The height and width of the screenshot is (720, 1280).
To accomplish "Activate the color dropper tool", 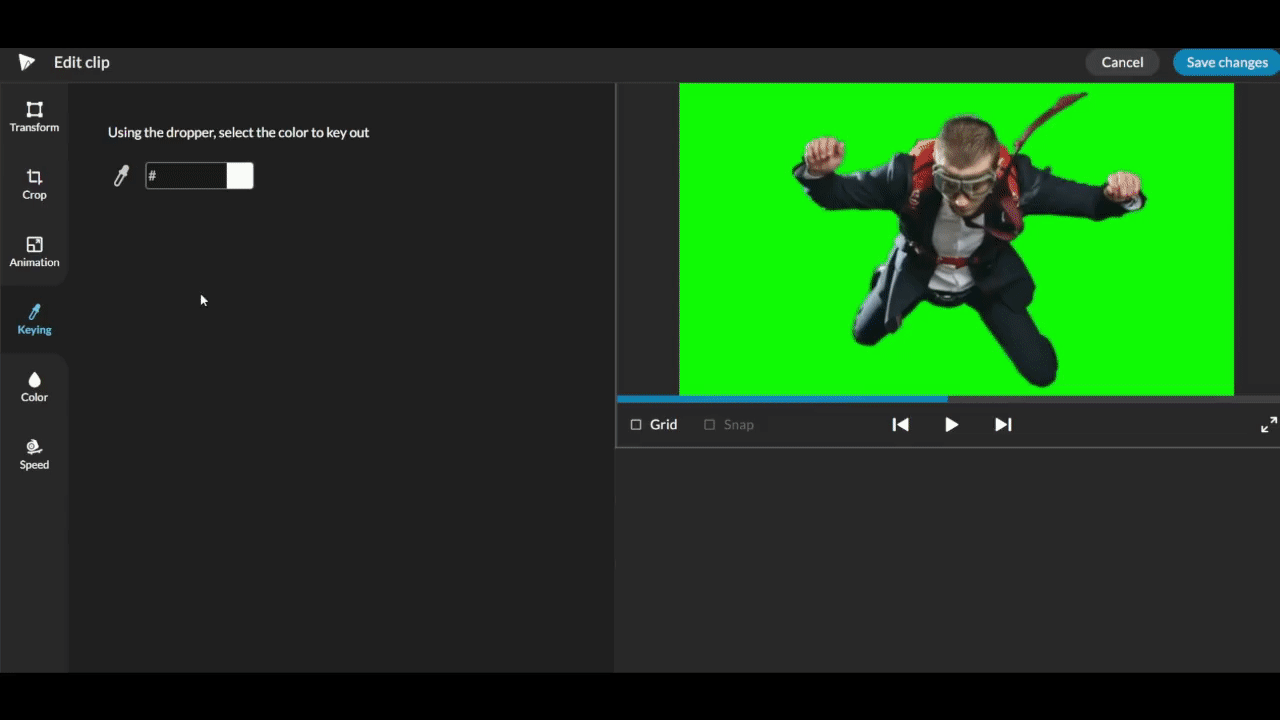I will 121,177.
